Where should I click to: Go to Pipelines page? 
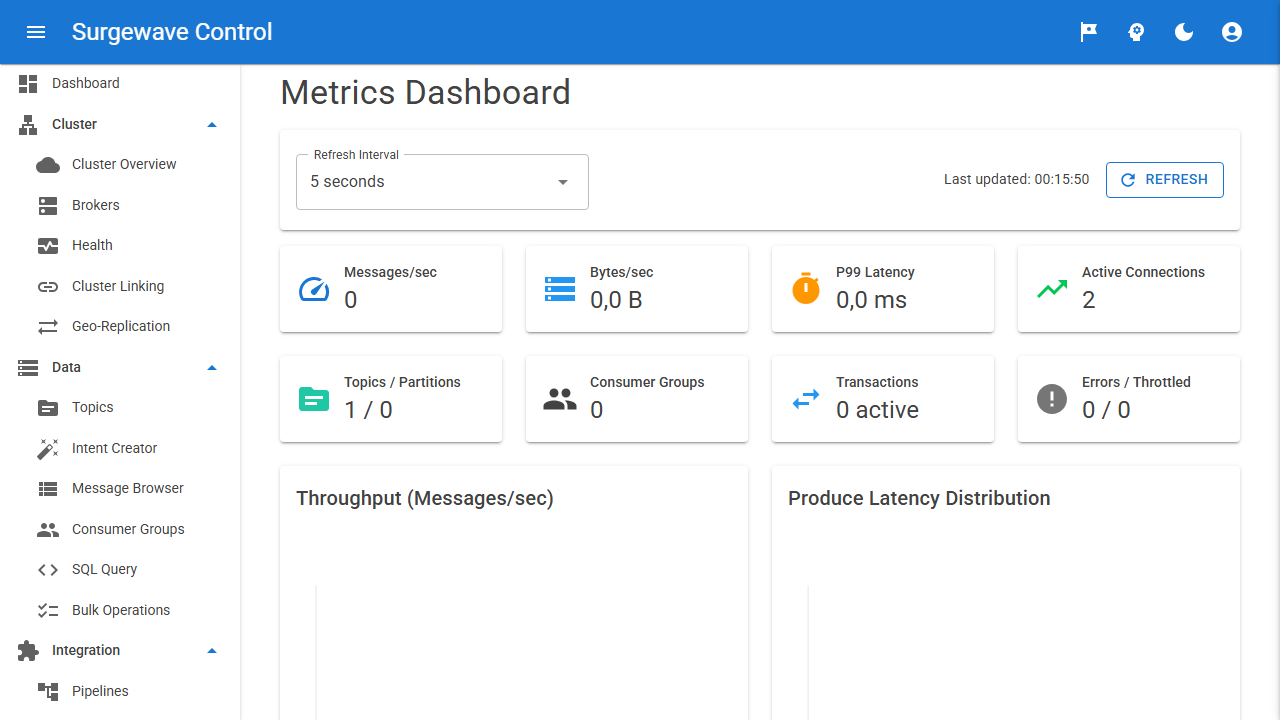pos(120,692)
